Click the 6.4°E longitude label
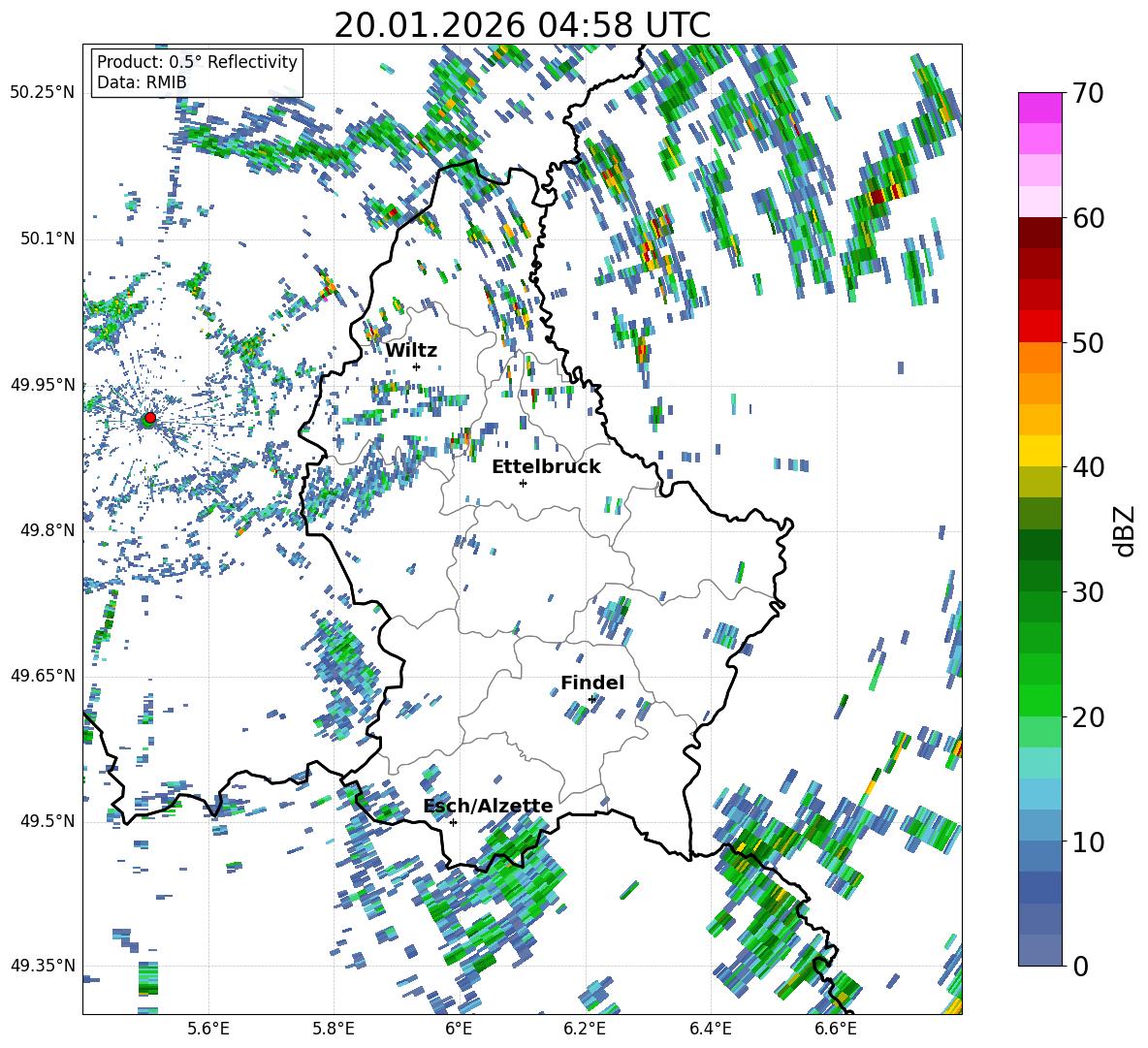This screenshot has height=1048, width=1148. click(x=710, y=1029)
